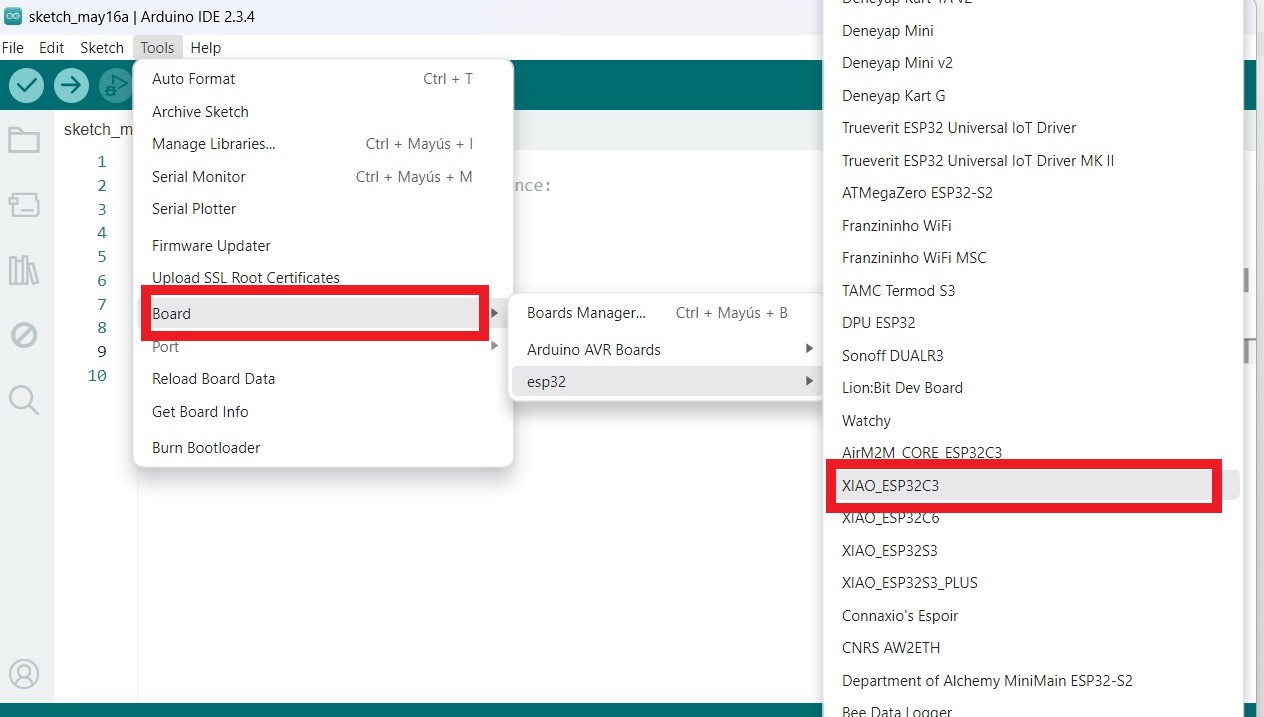This screenshot has height=717, width=1264.
Task: Click line number 1 in editor gutter
Action: tap(102, 162)
